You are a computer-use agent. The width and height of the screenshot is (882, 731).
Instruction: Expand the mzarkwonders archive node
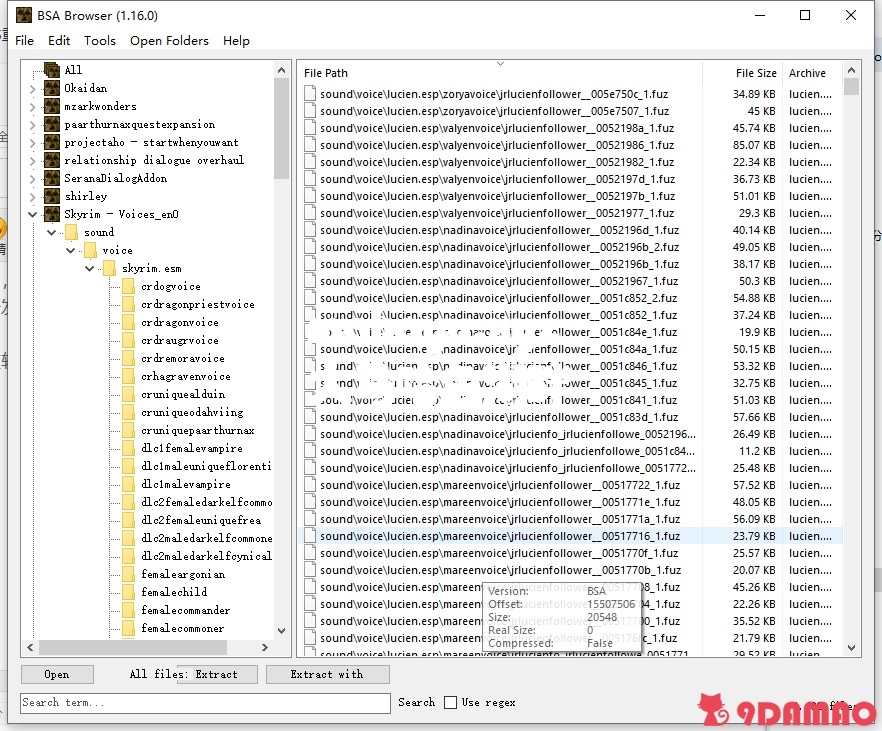(x=33, y=106)
